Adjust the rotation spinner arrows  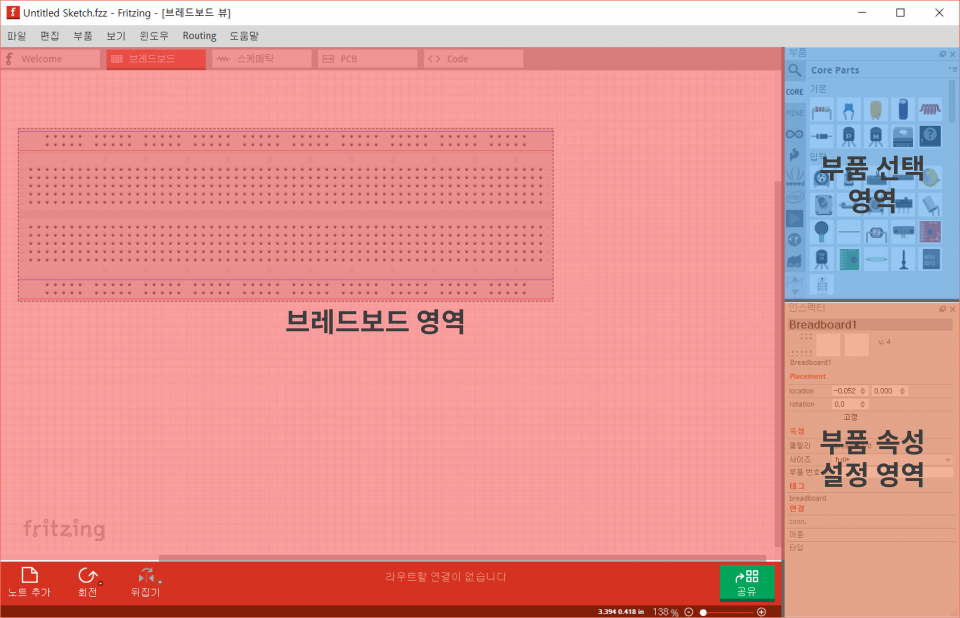pyautogui.click(x=863, y=404)
